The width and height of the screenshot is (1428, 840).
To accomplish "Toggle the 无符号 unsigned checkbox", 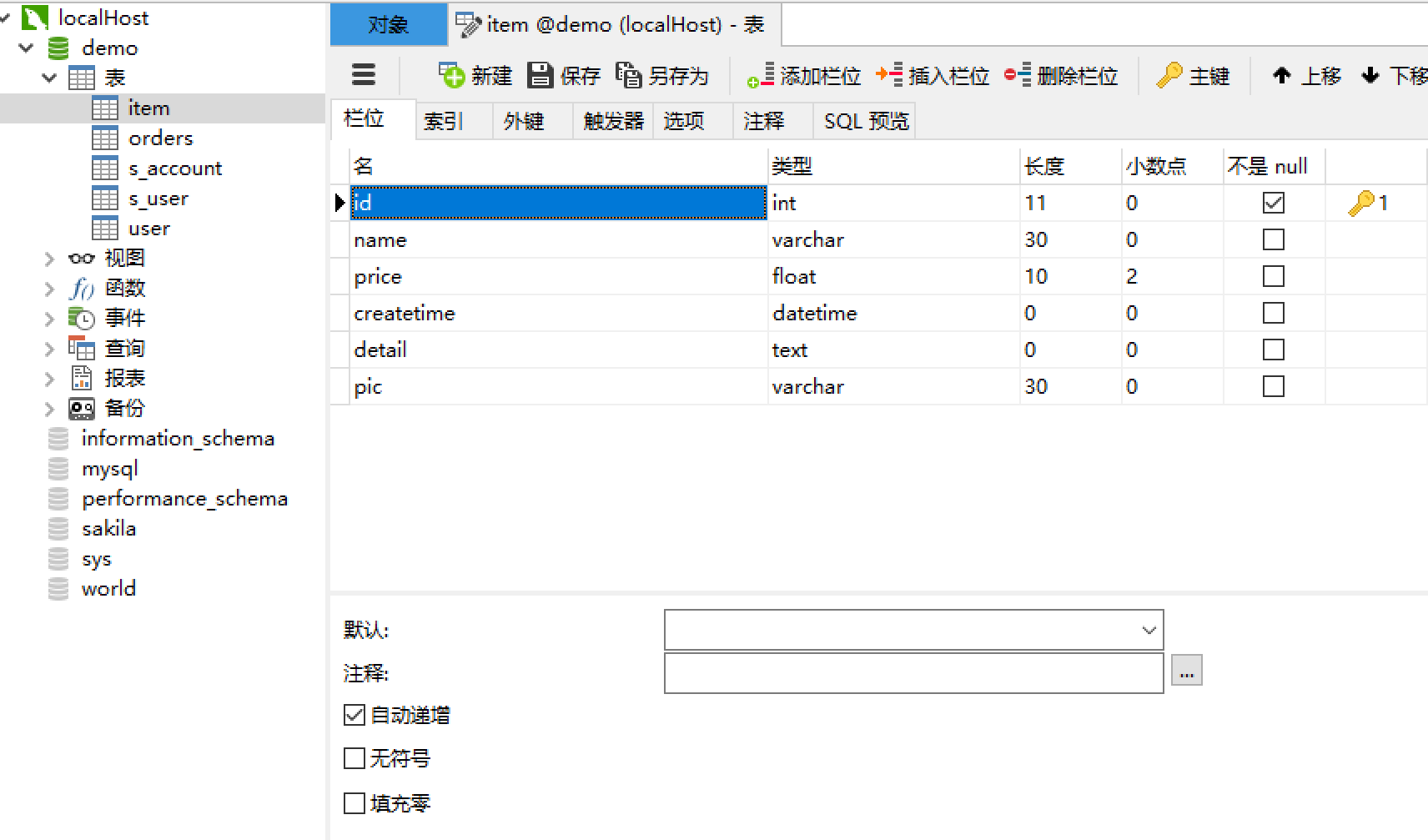I will pos(354,758).
